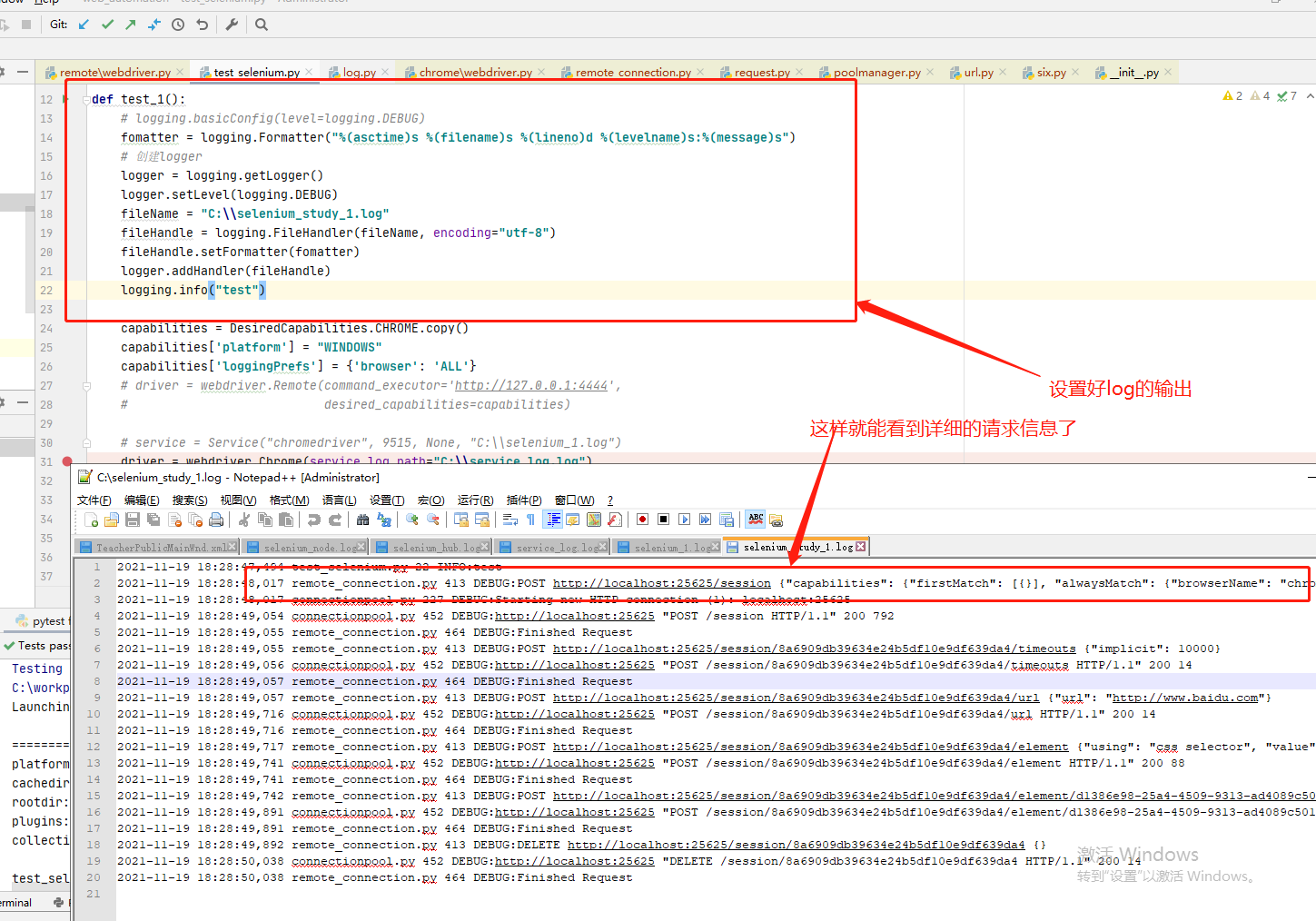The width and height of the screenshot is (1316, 921).
Task: Open Git history clock icon
Action: (178, 25)
